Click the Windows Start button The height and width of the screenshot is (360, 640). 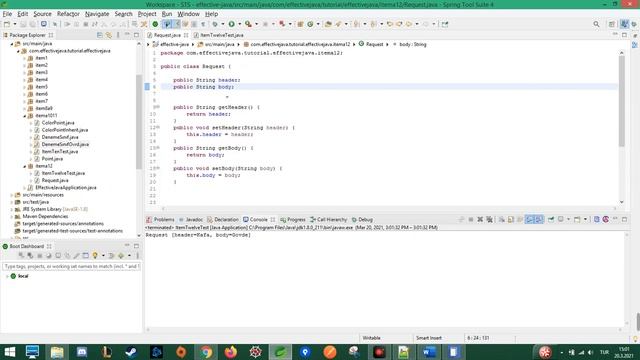pos(9,351)
